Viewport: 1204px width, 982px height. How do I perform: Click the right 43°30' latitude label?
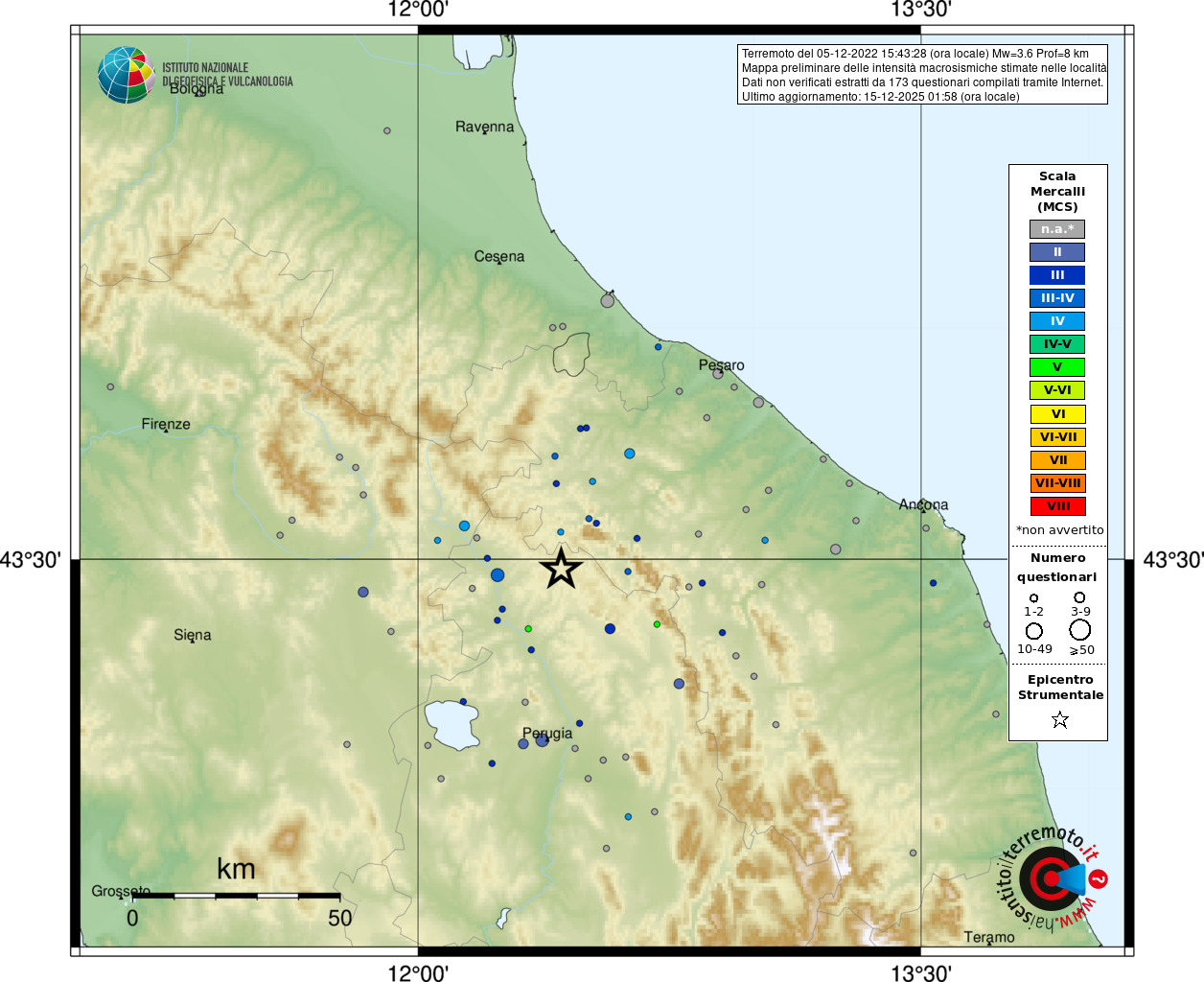point(1172,559)
